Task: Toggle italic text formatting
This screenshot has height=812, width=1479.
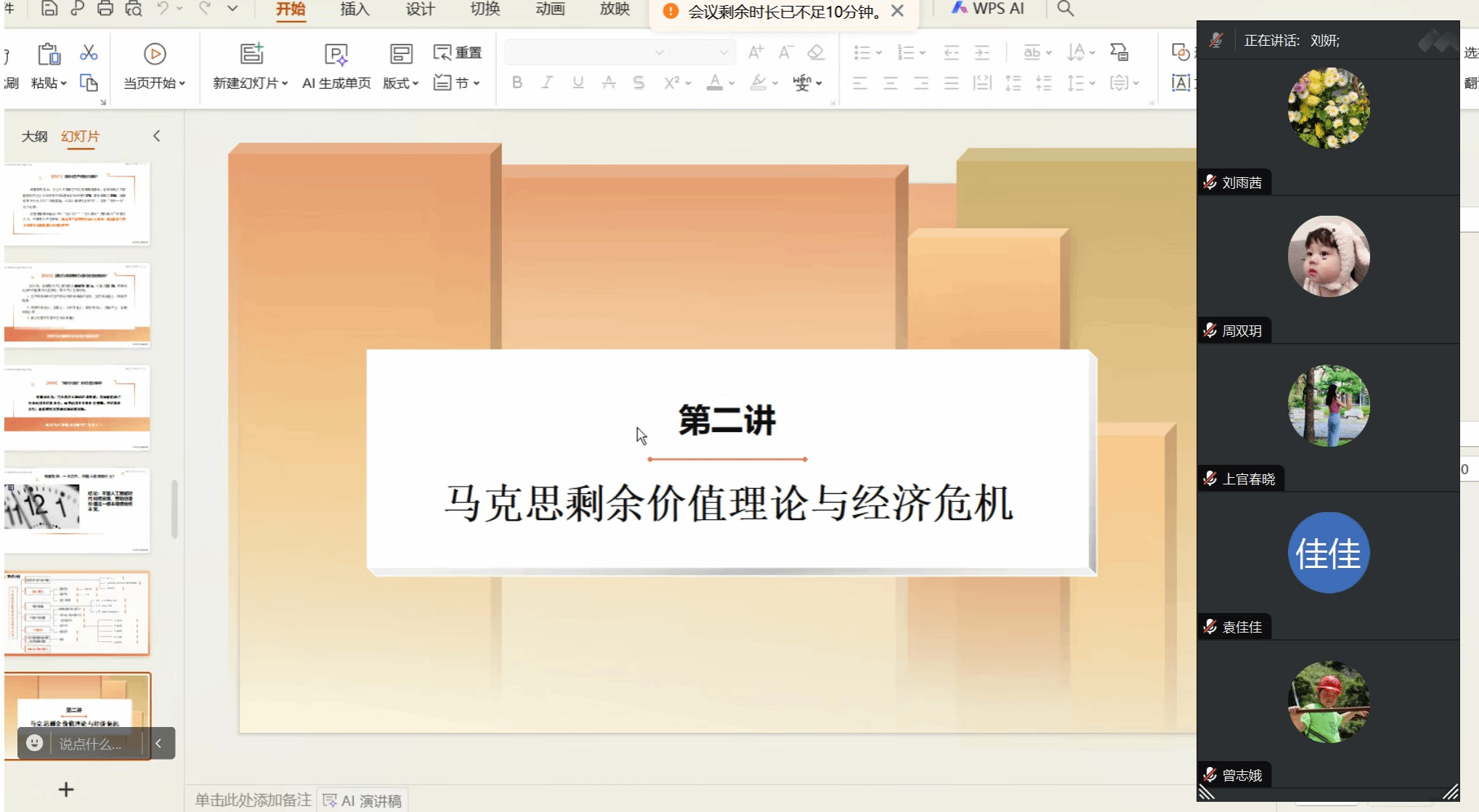Action: pyautogui.click(x=547, y=83)
